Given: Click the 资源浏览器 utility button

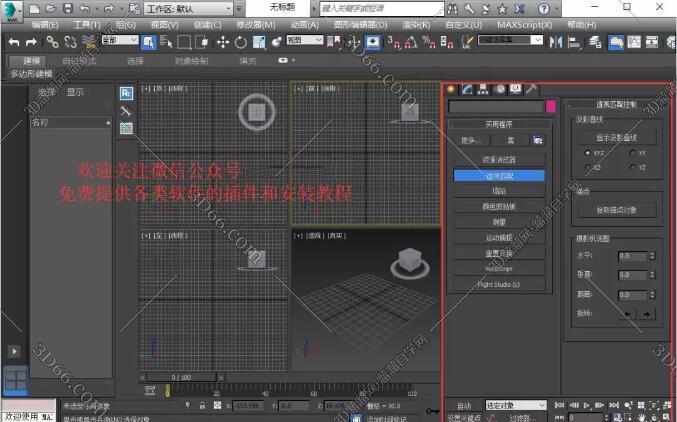Looking at the screenshot, I should click(x=501, y=159).
